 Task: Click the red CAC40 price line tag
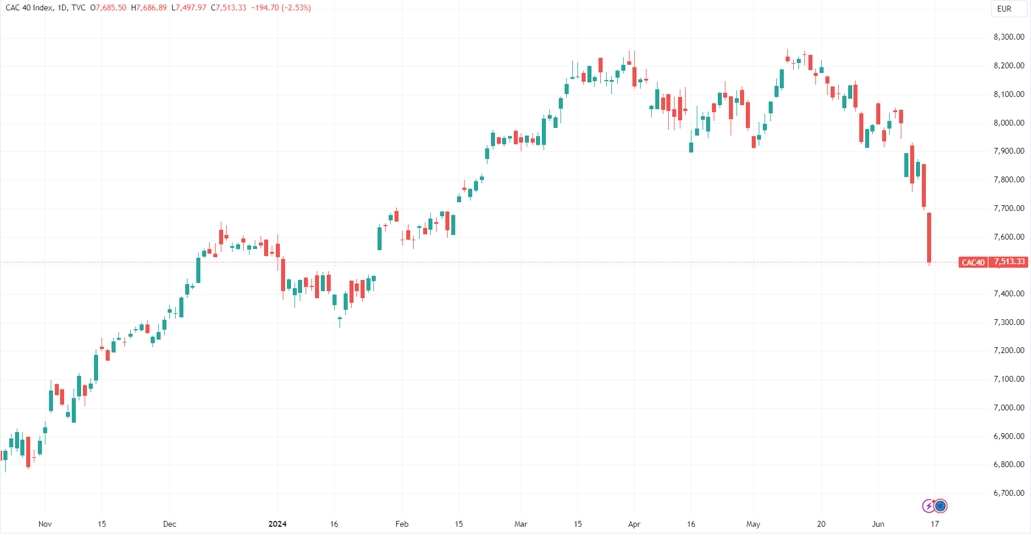click(972, 263)
